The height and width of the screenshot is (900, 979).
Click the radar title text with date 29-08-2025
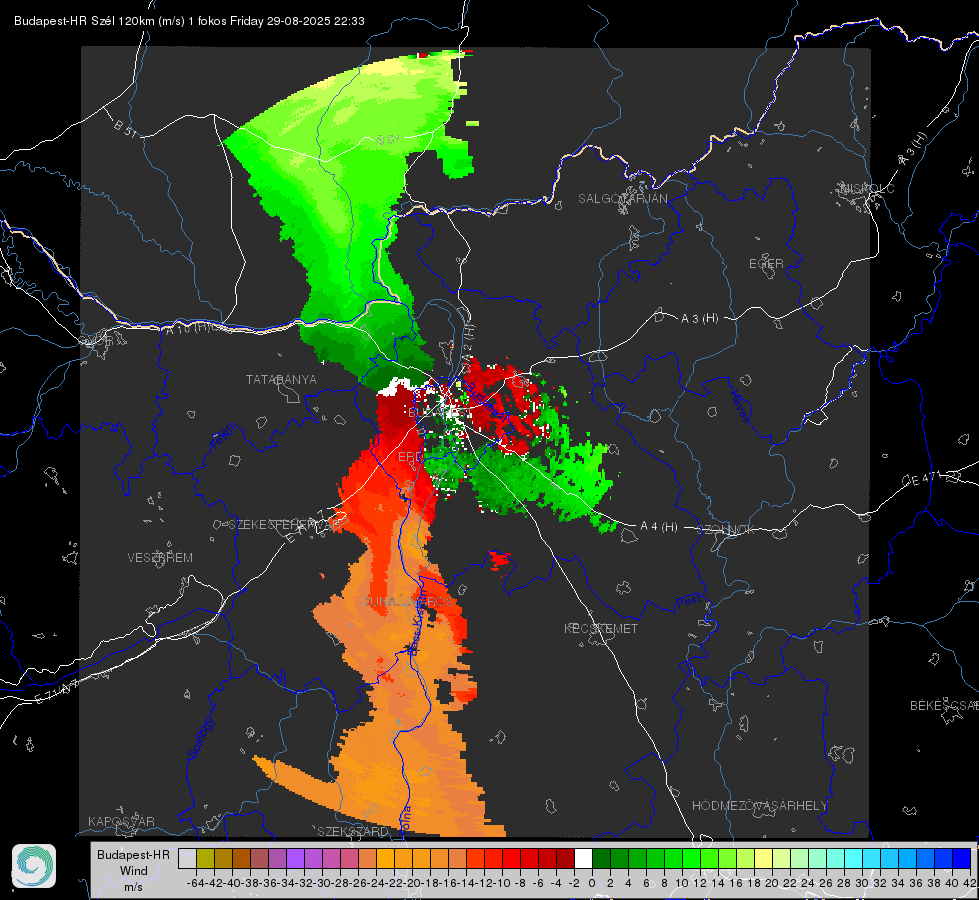click(x=189, y=21)
